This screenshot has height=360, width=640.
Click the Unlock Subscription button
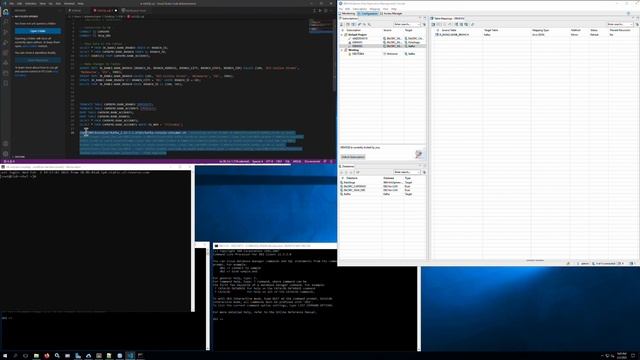[353, 157]
